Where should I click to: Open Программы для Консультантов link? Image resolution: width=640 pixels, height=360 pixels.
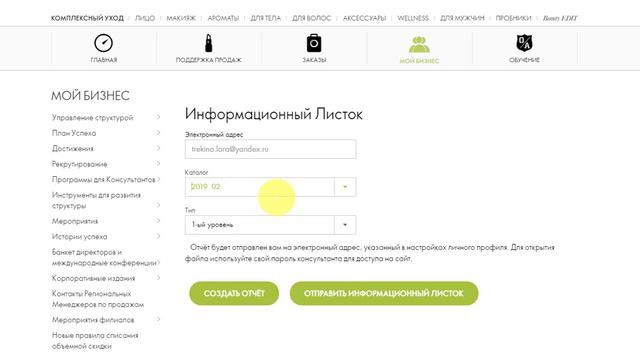(x=103, y=180)
